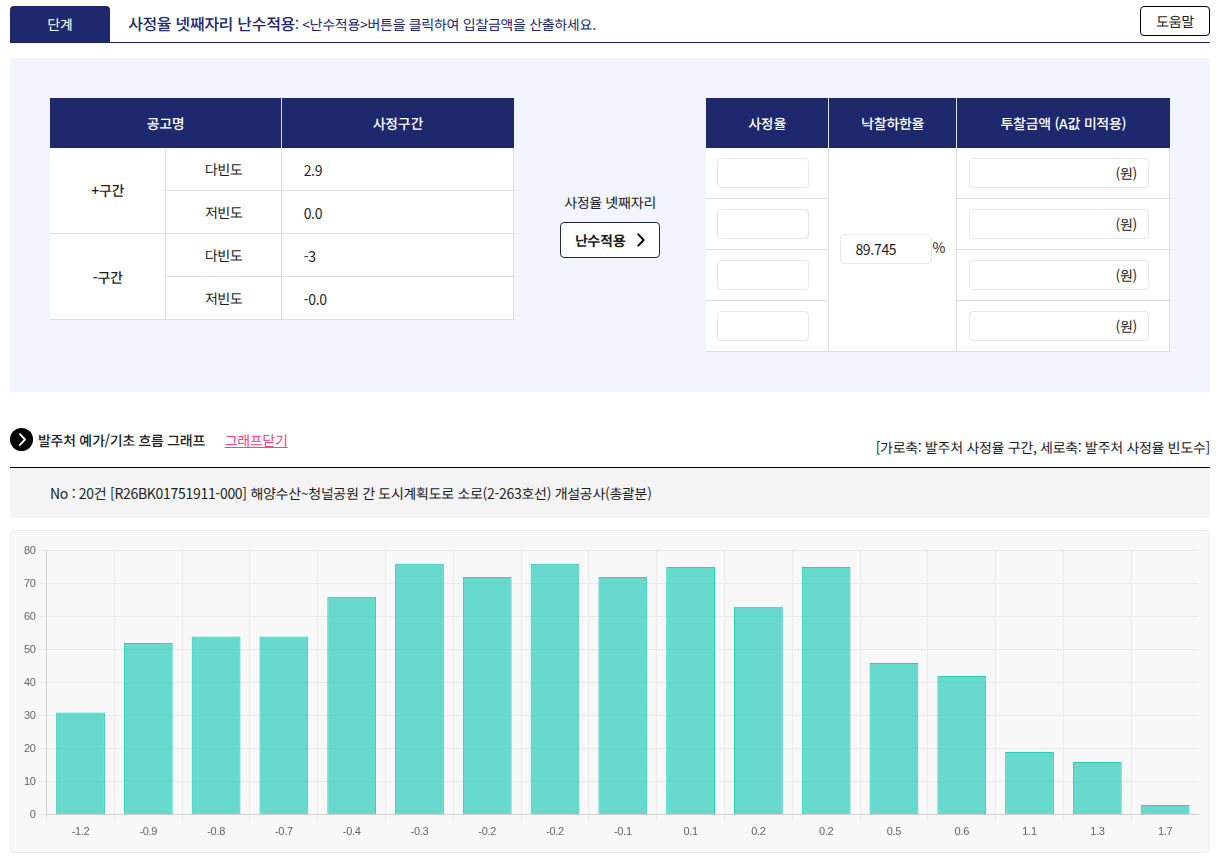Click the chart bar labeled -0.3
1220x860 pixels.
coord(419,689)
